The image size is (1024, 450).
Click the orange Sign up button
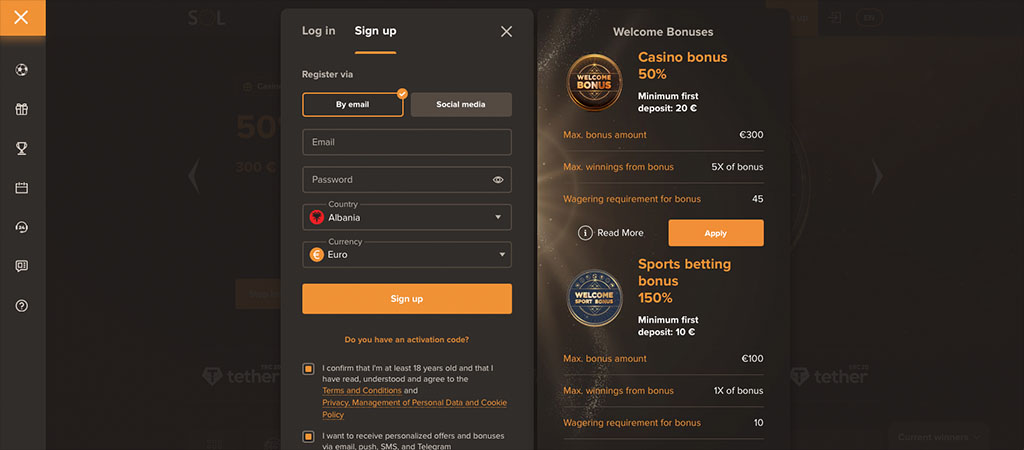(x=407, y=298)
